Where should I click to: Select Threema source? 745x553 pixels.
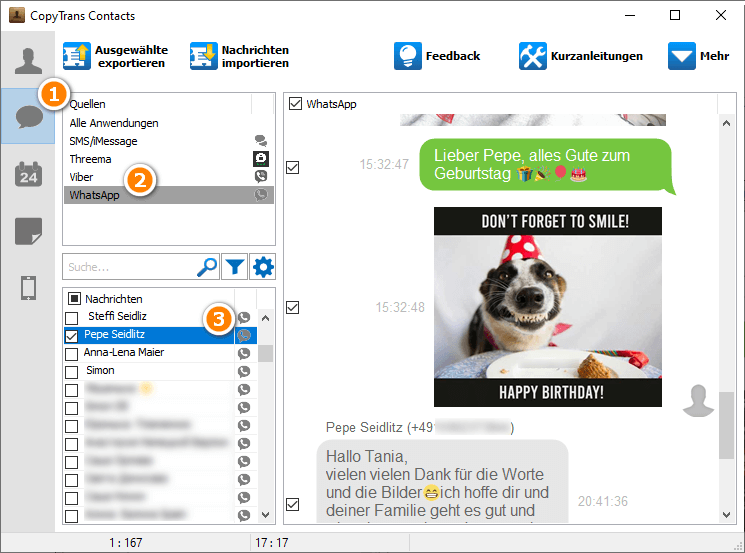[169, 159]
